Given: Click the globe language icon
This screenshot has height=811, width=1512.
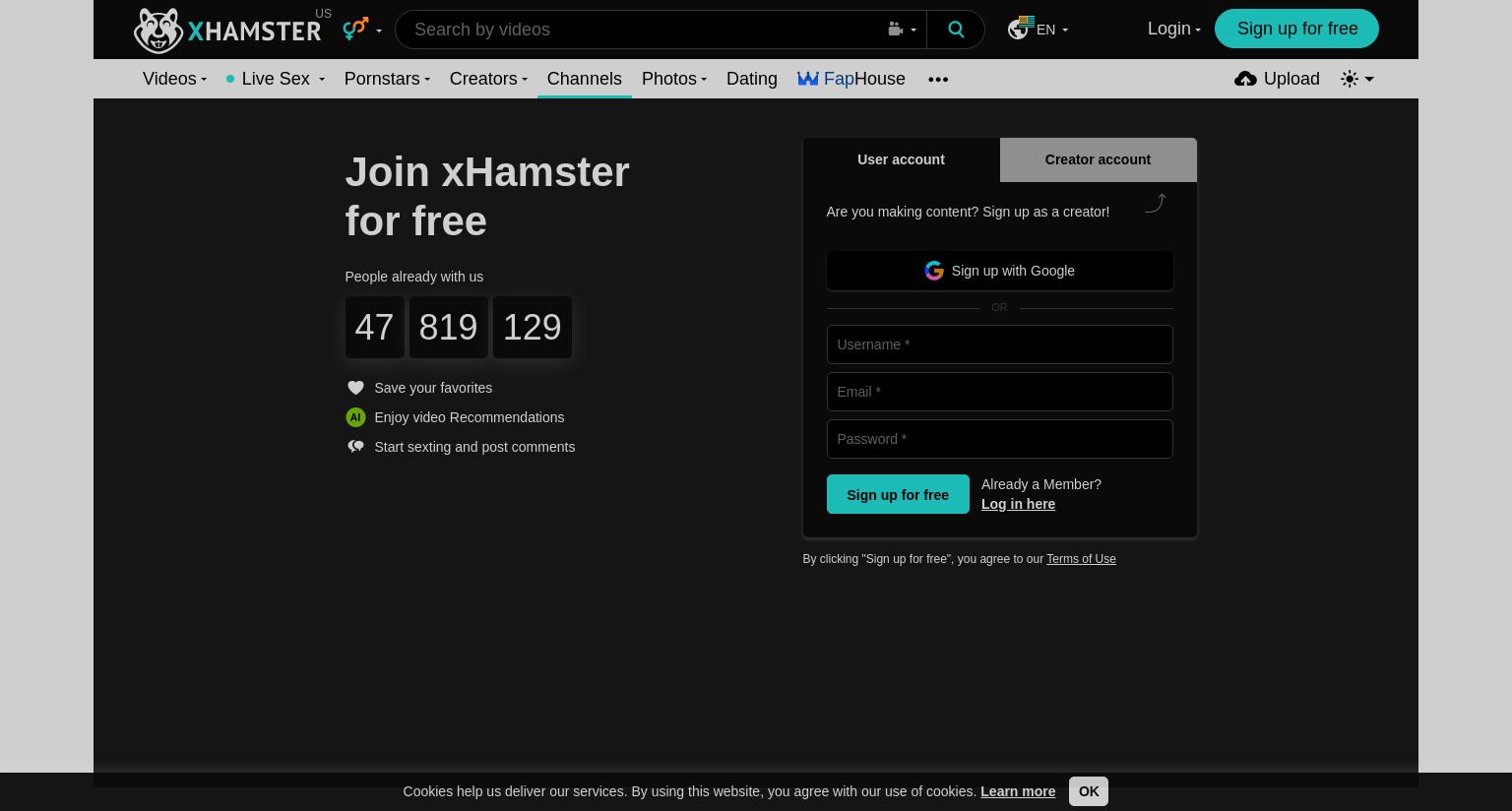Looking at the screenshot, I should pyautogui.click(x=1019, y=29).
